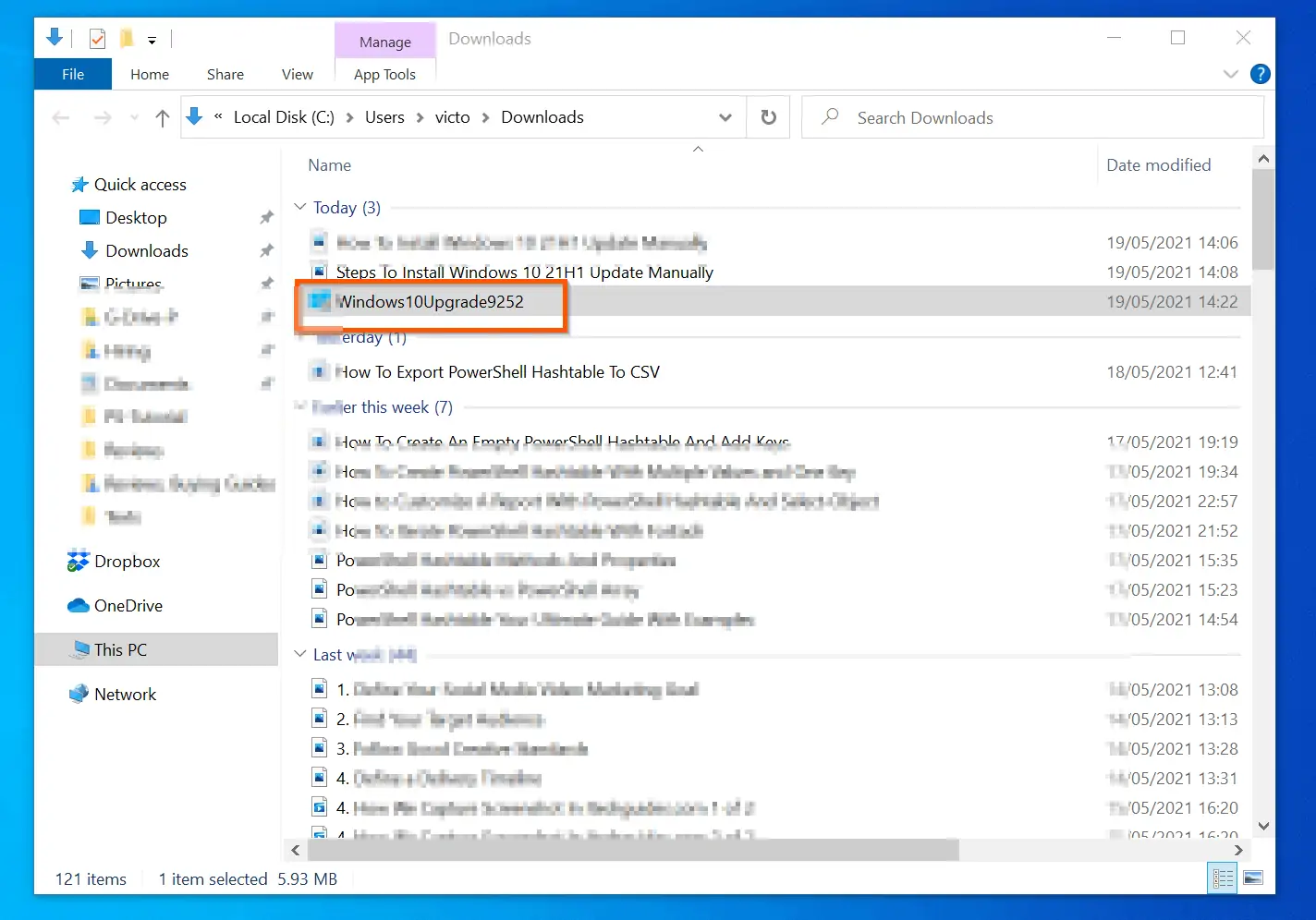1316x920 pixels.
Task: Click Downloads in the address path
Action: [542, 117]
